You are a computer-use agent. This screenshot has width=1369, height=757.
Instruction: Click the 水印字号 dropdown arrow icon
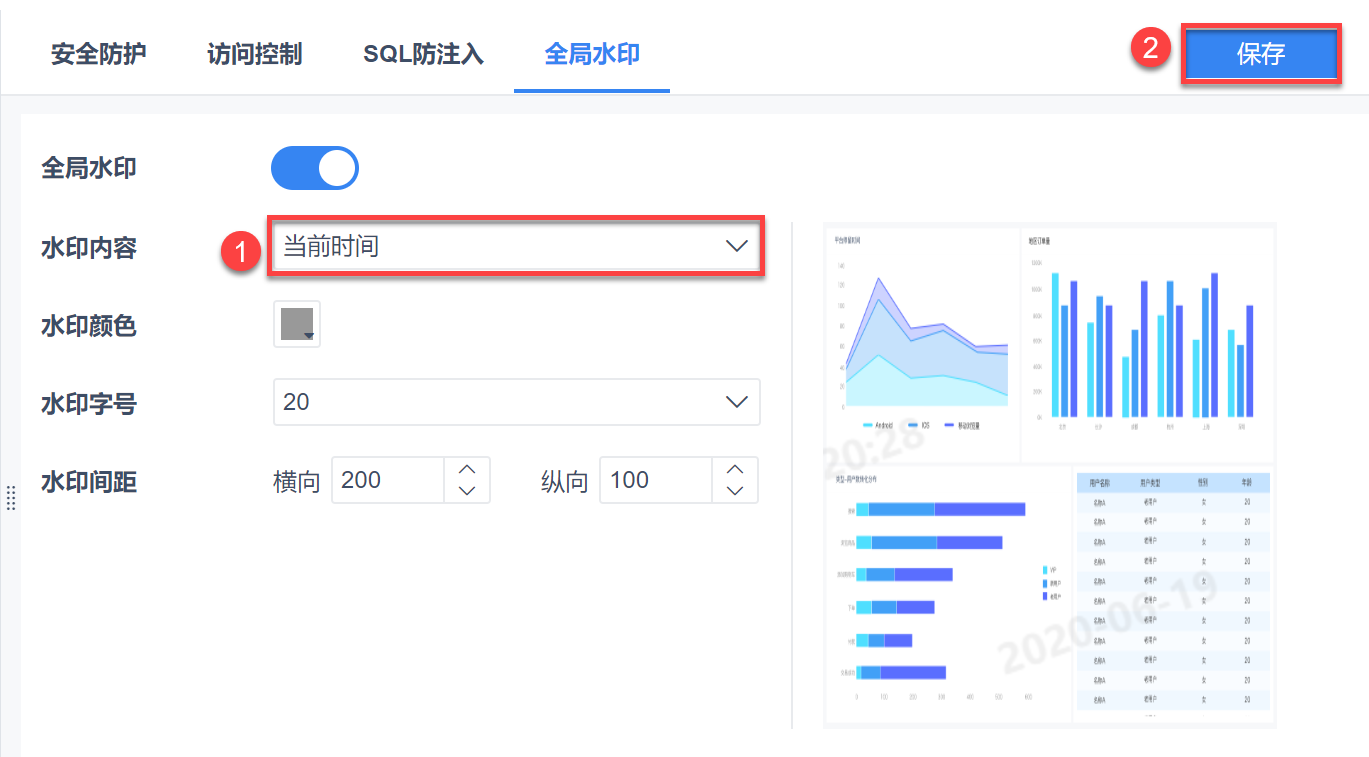pos(736,402)
